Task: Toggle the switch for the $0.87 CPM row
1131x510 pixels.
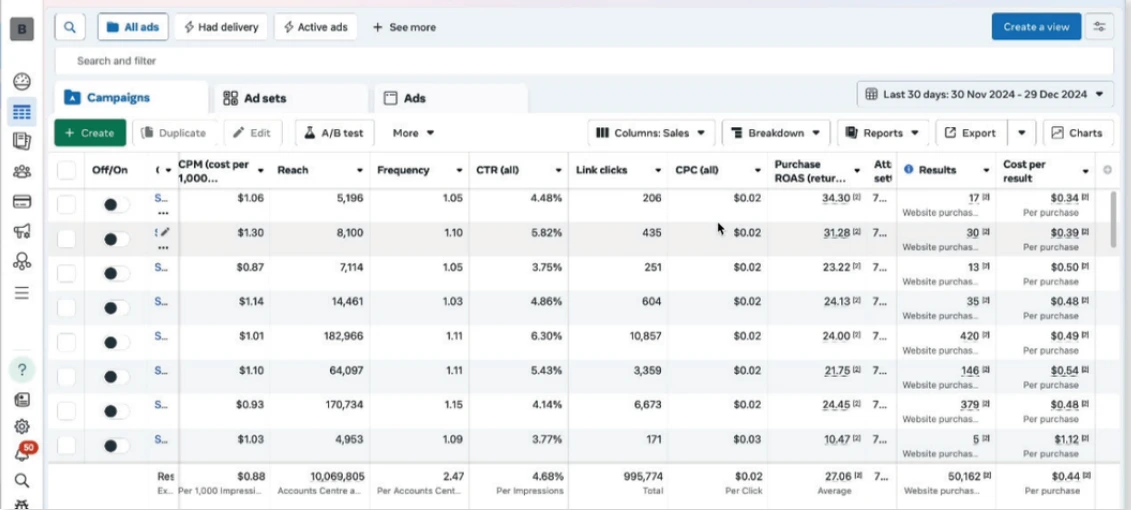Action: pos(116,274)
